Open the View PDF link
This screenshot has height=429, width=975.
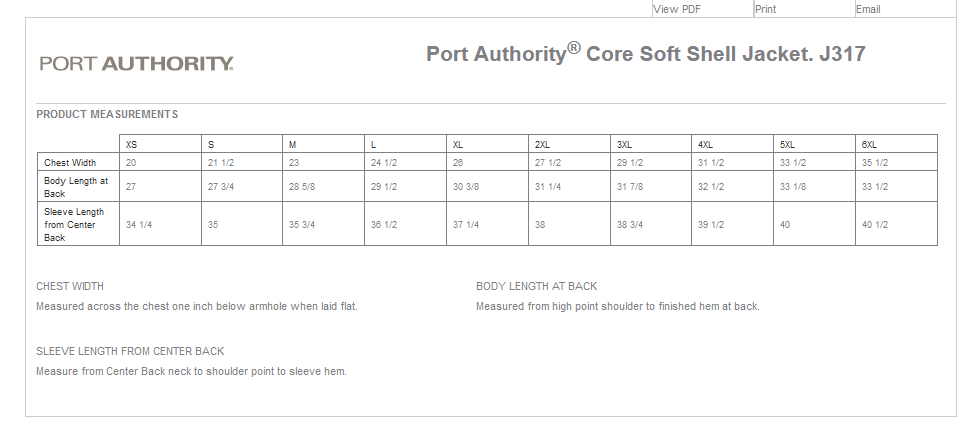[677, 9]
